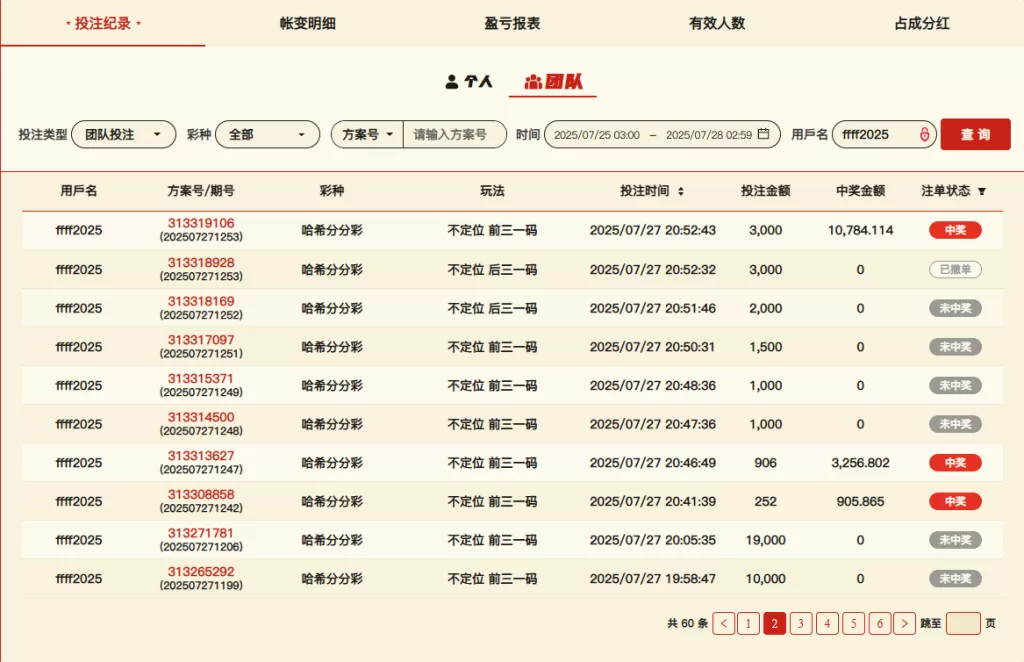Open plan number 313315371
The width and height of the screenshot is (1024, 662).
(x=201, y=378)
